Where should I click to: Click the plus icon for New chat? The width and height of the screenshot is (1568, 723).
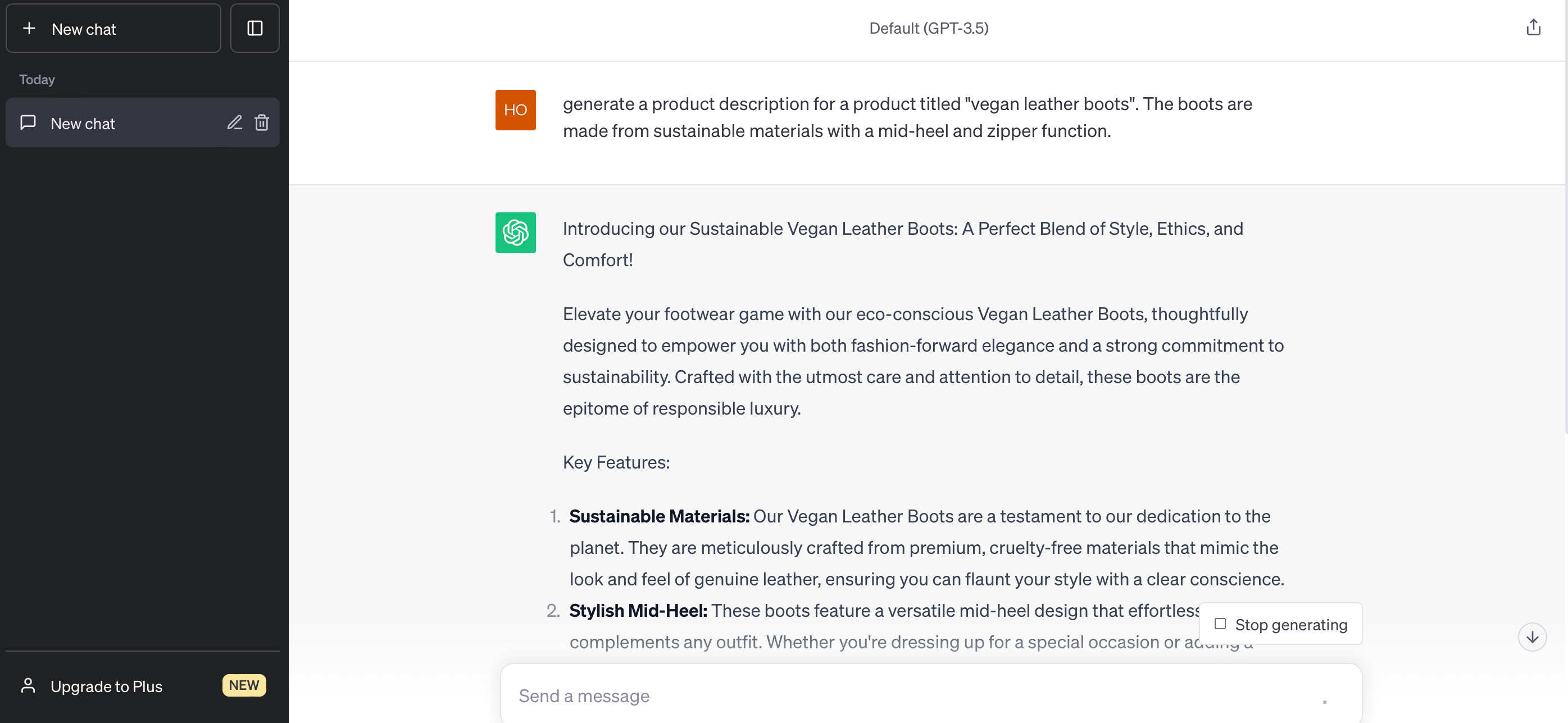click(29, 29)
